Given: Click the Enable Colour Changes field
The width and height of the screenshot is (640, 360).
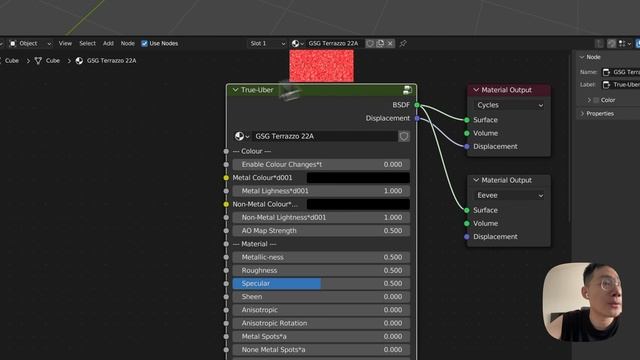Looking at the screenshot, I should 321,164.
